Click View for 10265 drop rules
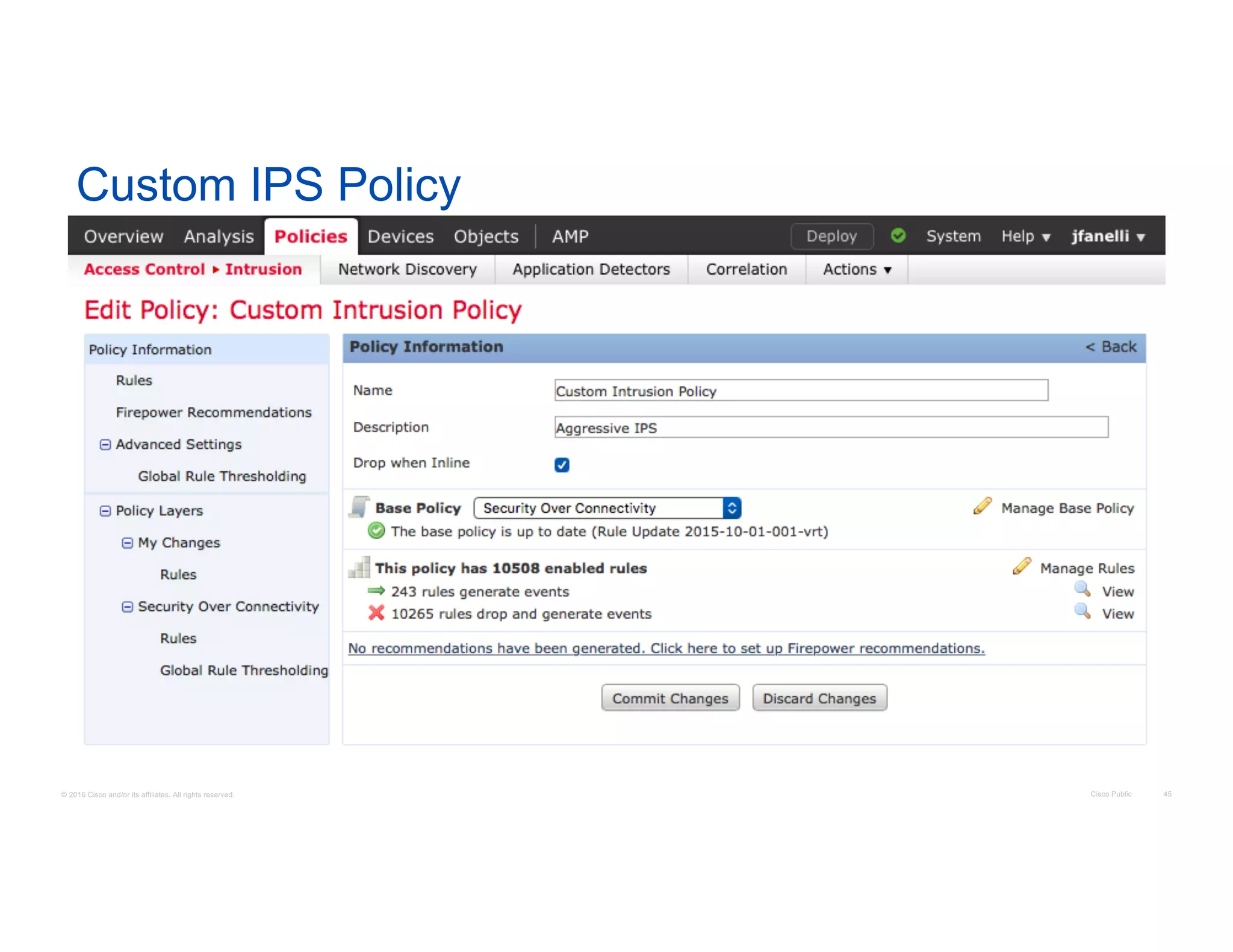The width and height of the screenshot is (1233, 952). (x=1118, y=614)
